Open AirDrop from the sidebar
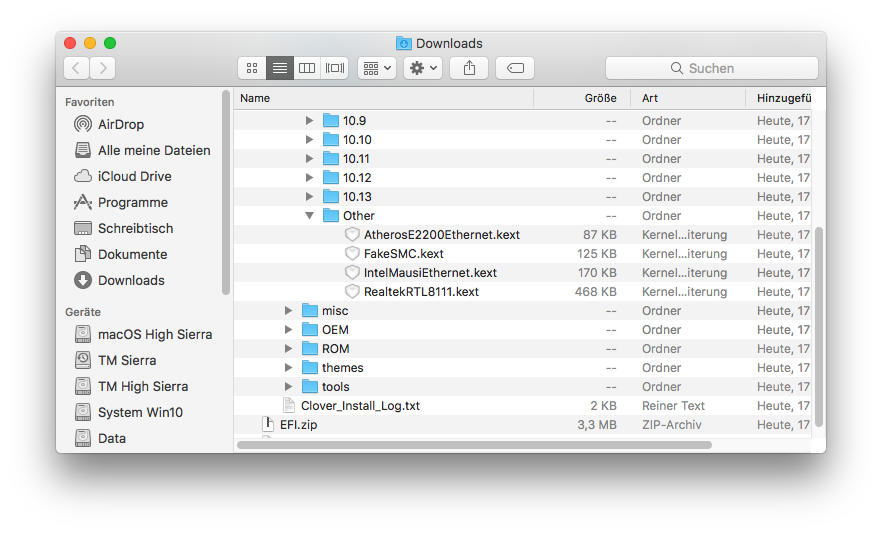The height and width of the screenshot is (533, 882). click(x=120, y=124)
